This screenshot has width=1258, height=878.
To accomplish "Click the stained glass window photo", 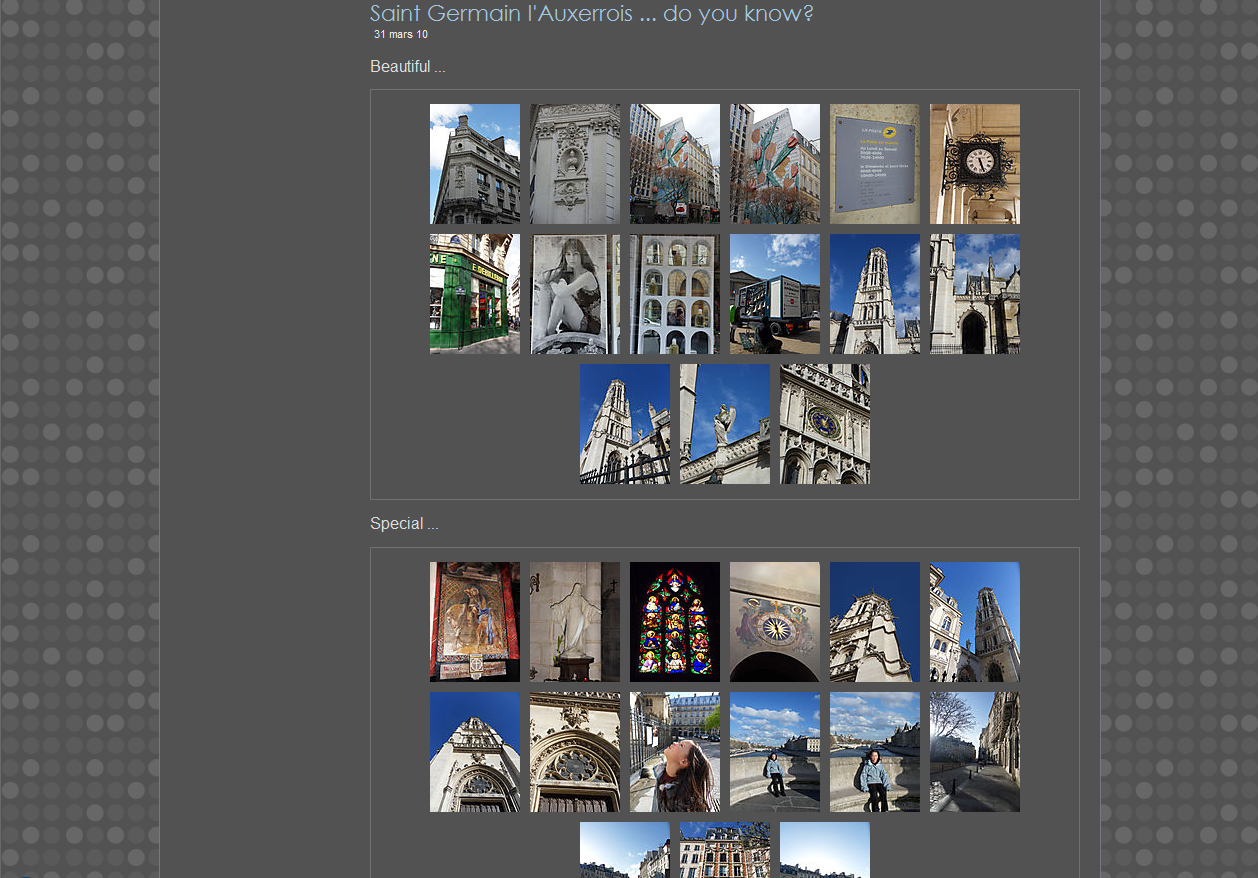I will [674, 622].
